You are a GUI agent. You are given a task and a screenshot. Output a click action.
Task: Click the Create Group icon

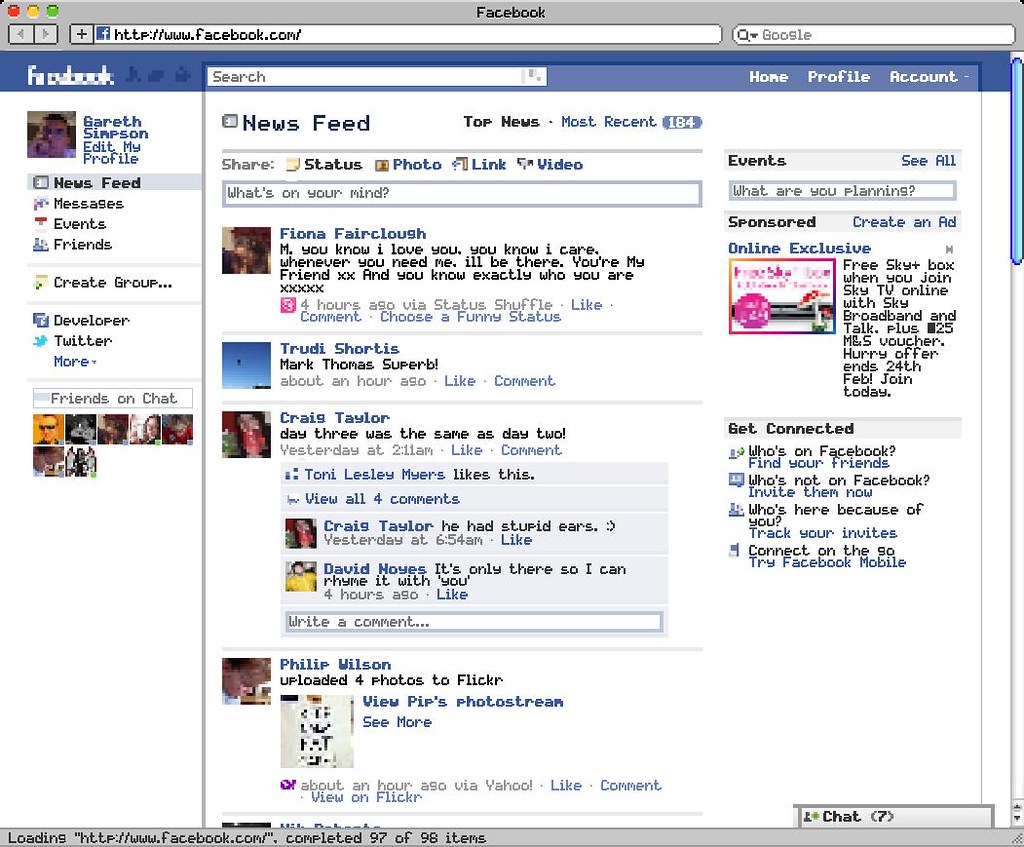click(x=40, y=283)
